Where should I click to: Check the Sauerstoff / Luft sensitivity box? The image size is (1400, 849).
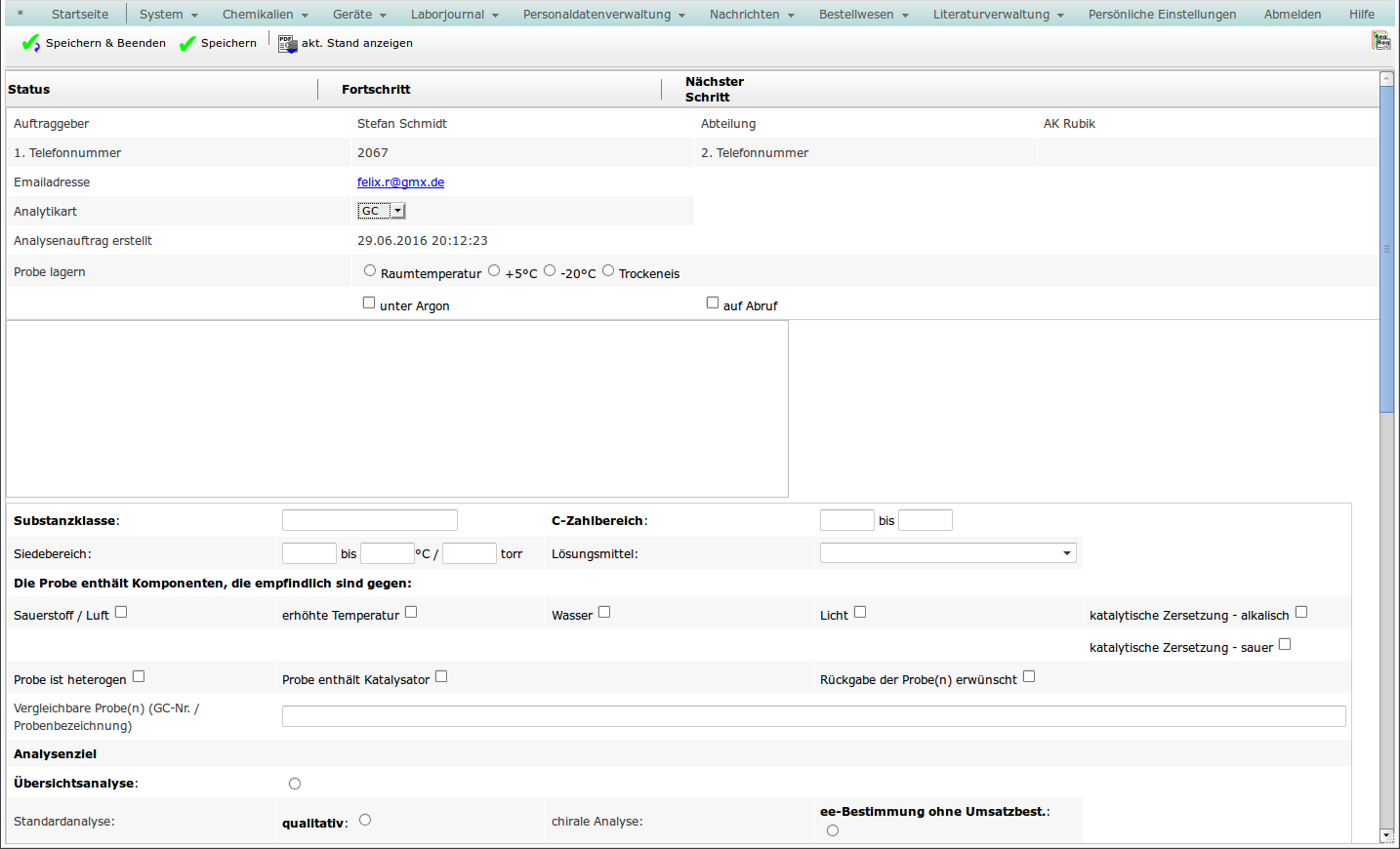pyautogui.click(x=121, y=612)
